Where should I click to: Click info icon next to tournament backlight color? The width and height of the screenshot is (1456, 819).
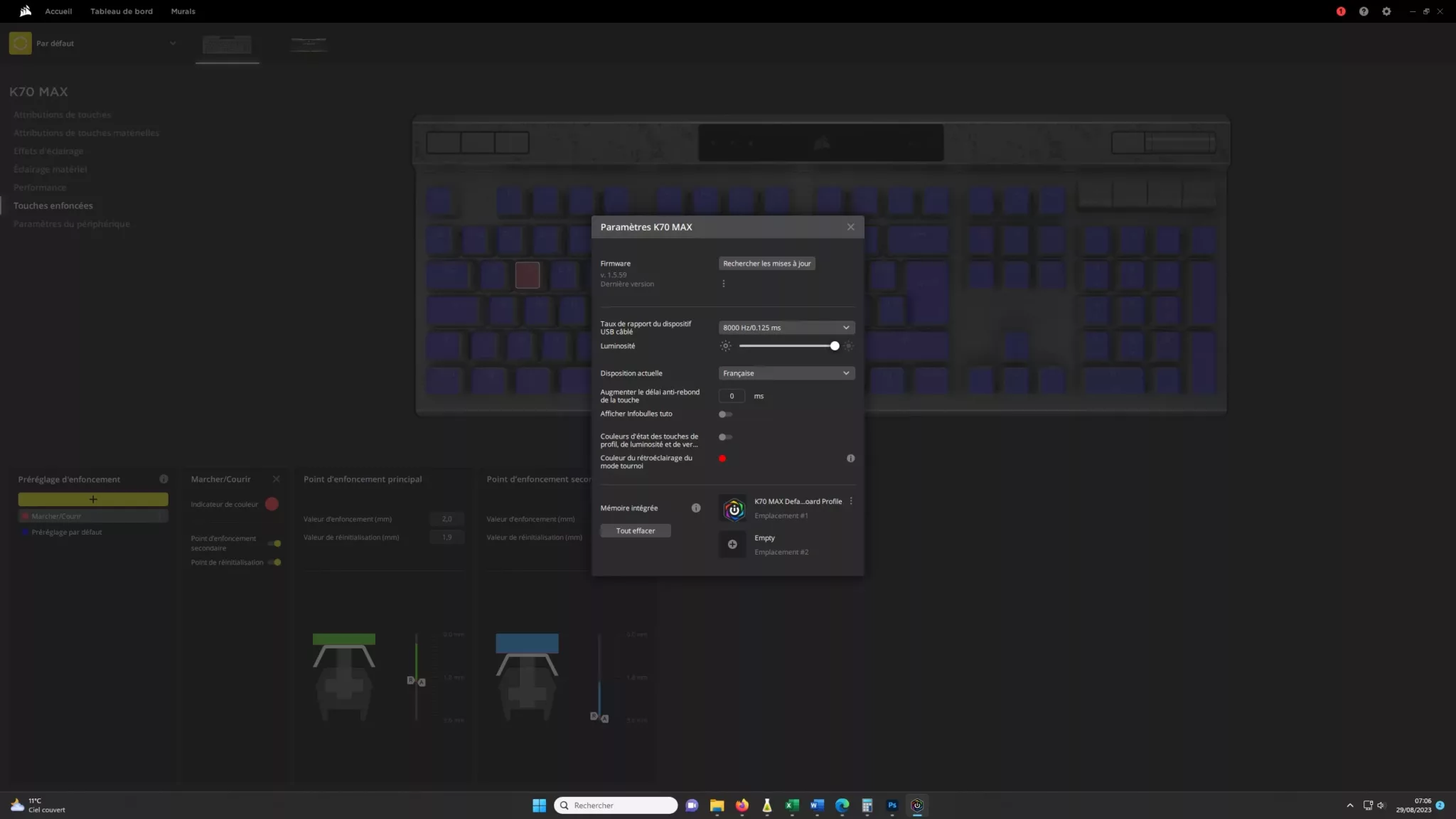[x=850, y=459]
